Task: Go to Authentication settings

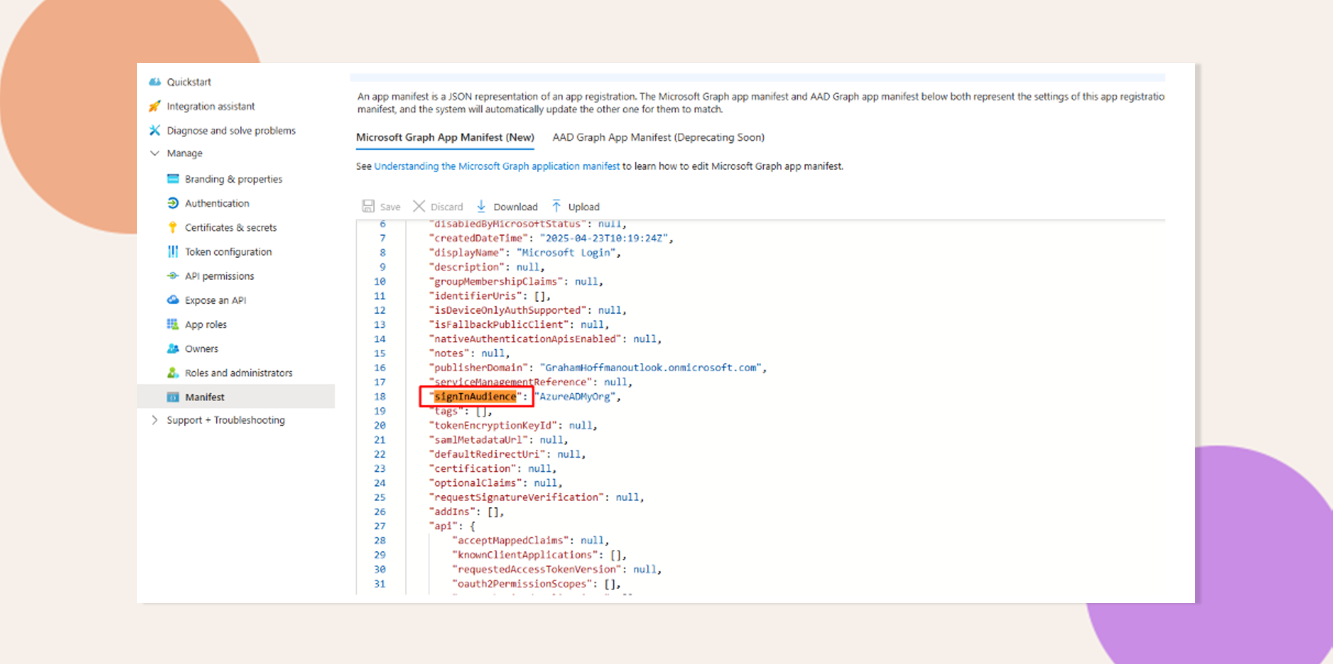Action: 217,203
